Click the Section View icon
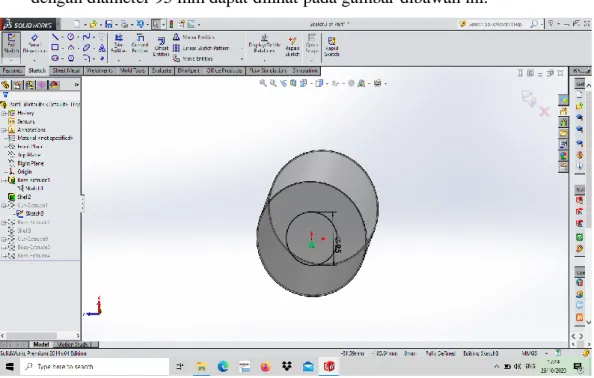Viewport: 594px width, 378px height. [x=293, y=83]
